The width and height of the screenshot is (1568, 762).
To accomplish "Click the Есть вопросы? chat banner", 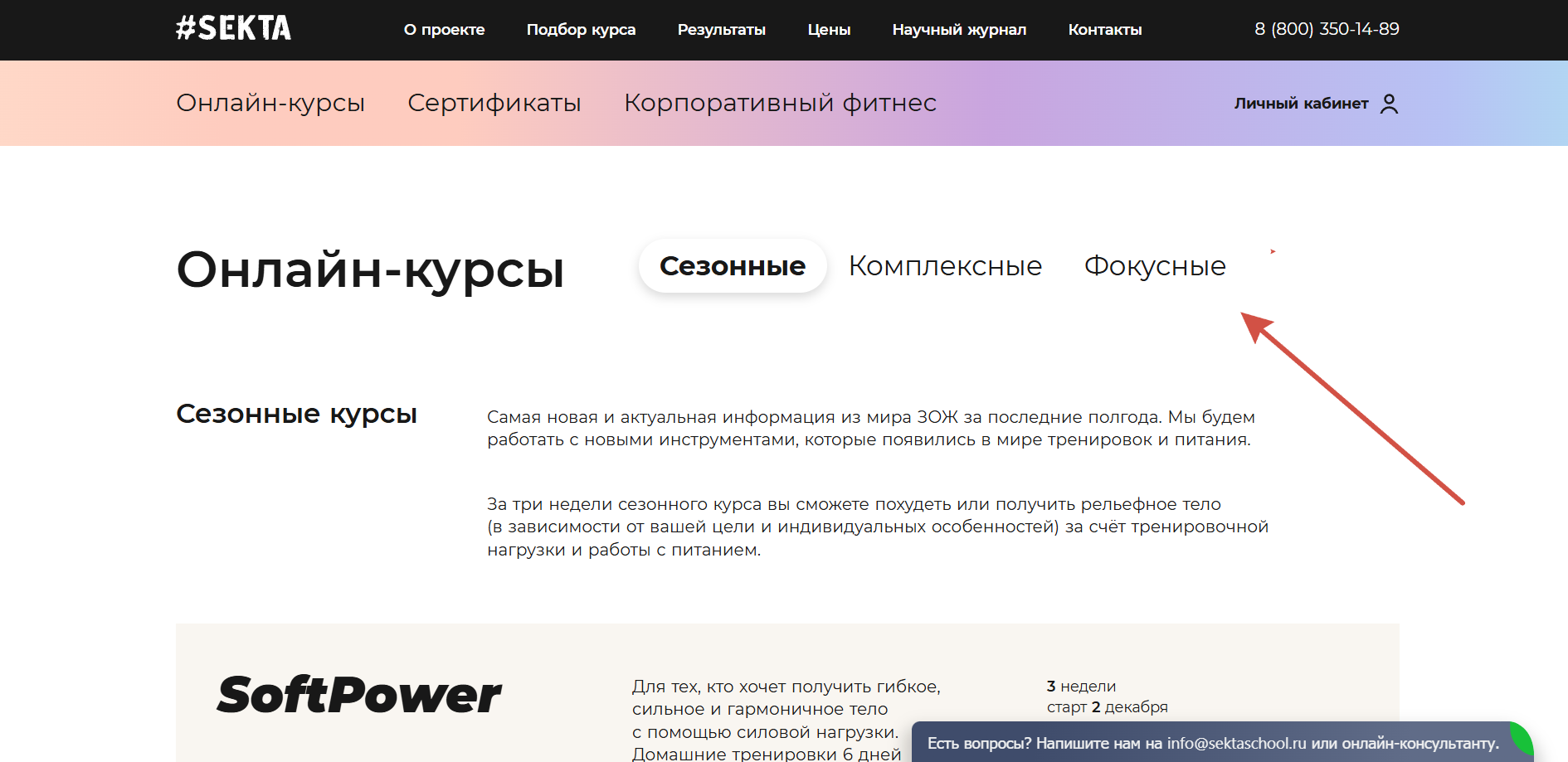I will tap(1213, 743).
